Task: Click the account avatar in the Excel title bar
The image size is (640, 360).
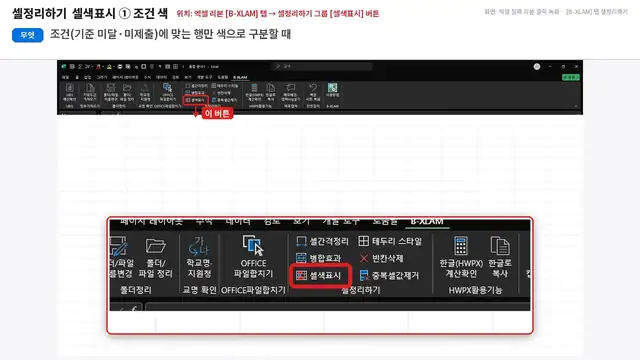Action: [x=537, y=67]
